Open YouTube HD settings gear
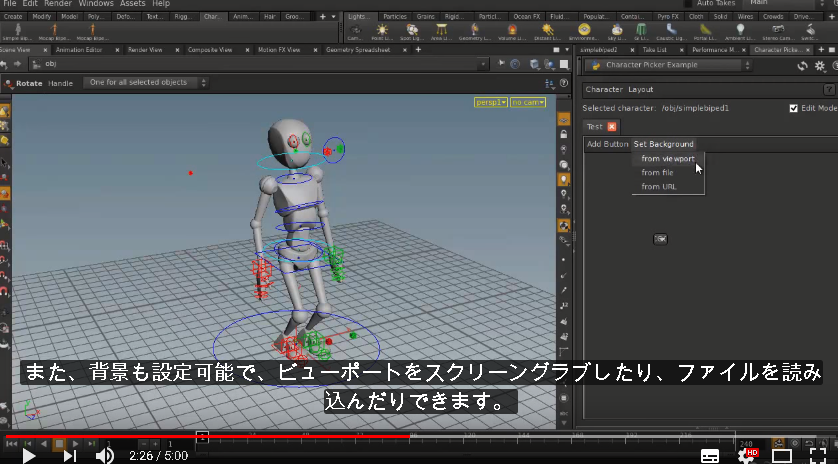The width and height of the screenshot is (838, 464). pos(747,456)
